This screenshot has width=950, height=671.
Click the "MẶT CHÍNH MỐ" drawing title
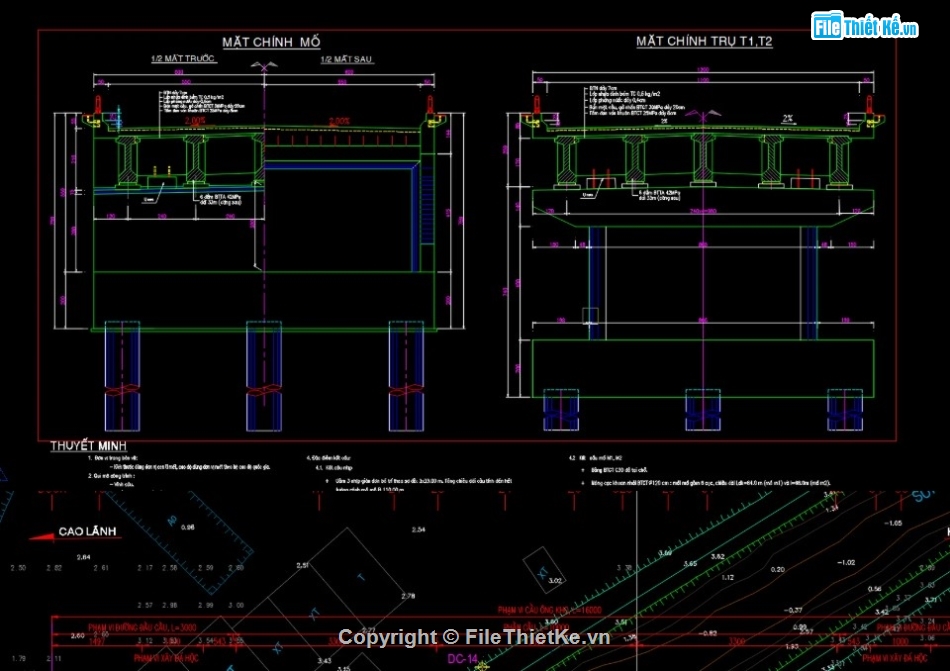[x=271, y=42]
